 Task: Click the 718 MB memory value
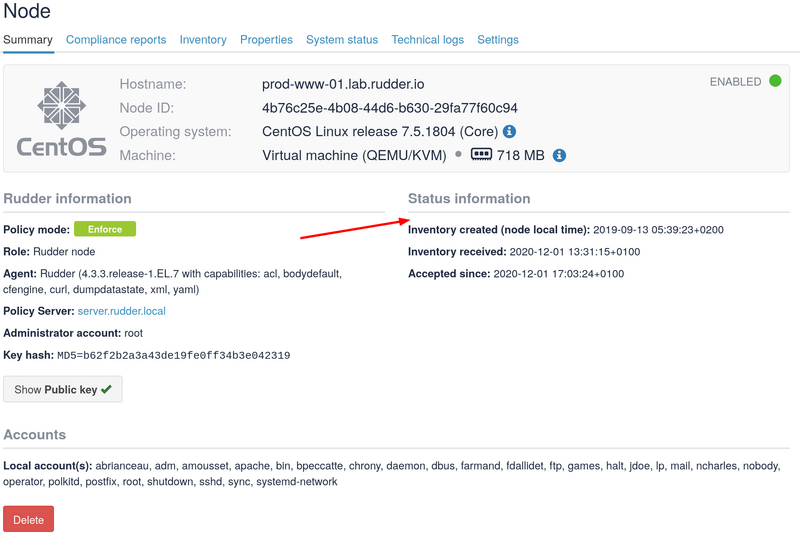pyautogui.click(x=520, y=155)
